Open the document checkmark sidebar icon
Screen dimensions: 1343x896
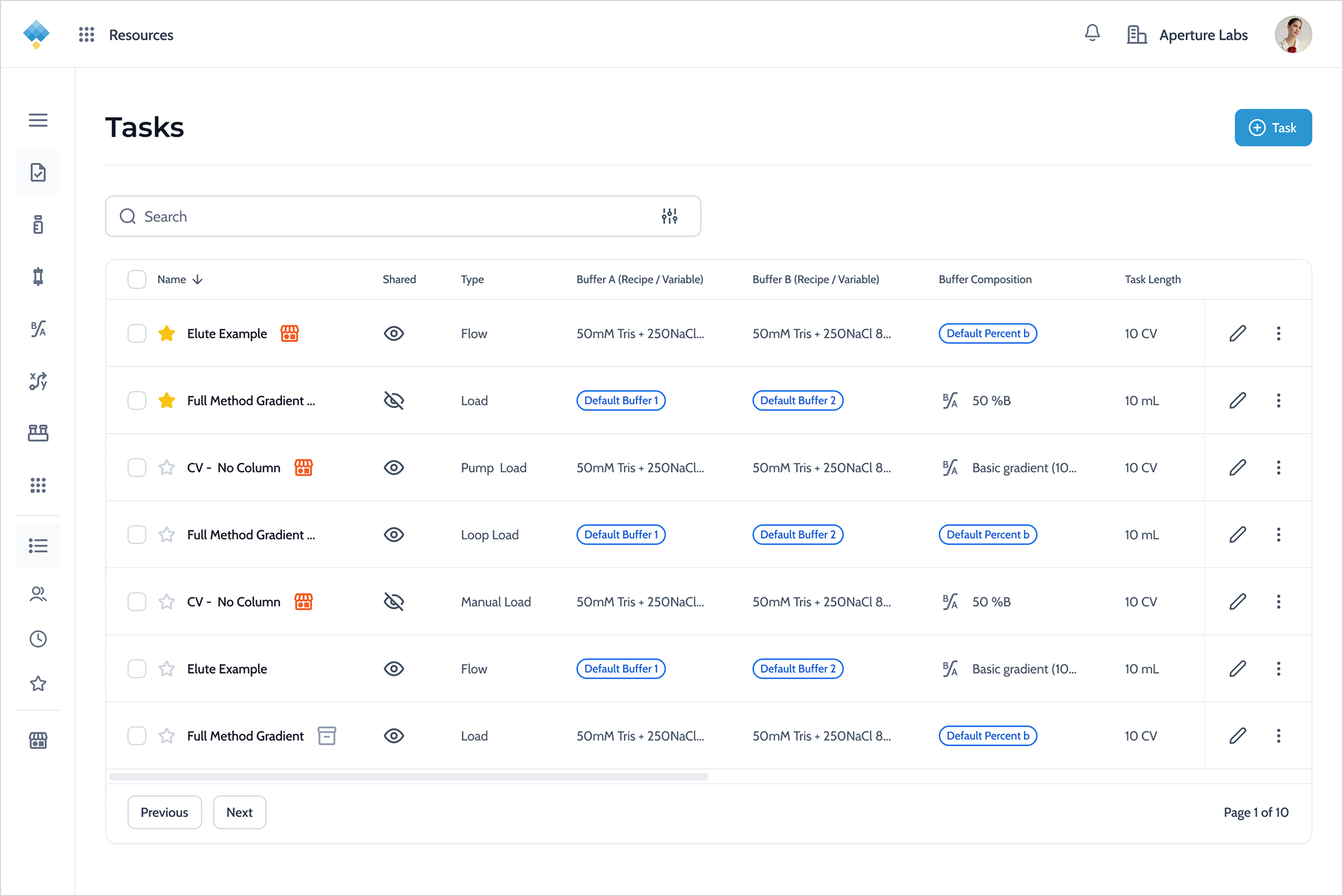click(x=38, y=173)
